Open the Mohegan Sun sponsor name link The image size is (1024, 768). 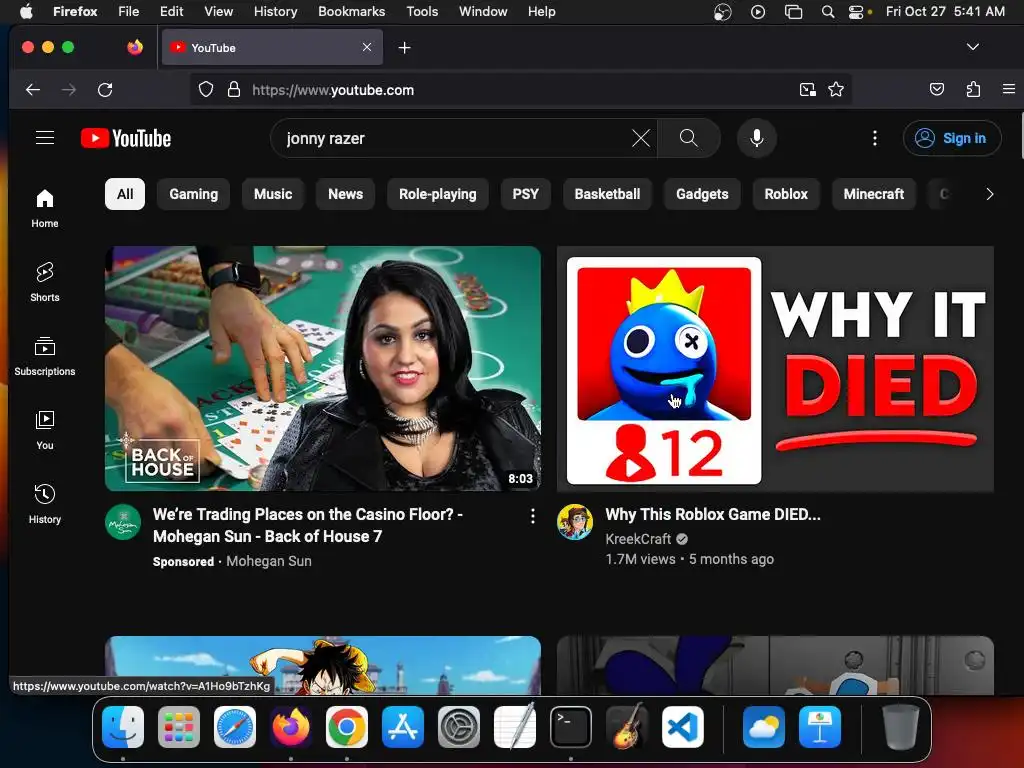tap(268, 561)
